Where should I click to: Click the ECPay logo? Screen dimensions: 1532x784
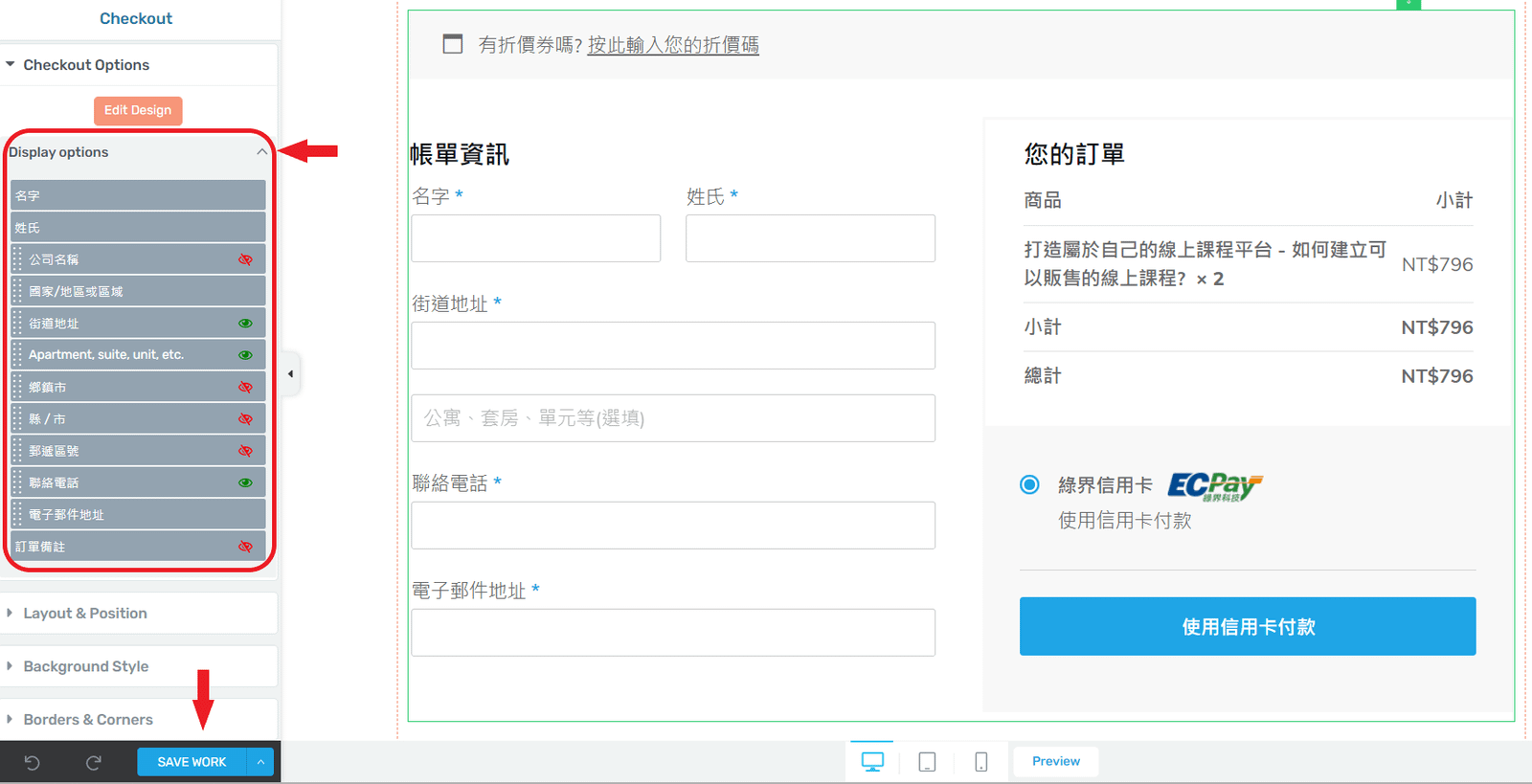(x=1215, y=486)
